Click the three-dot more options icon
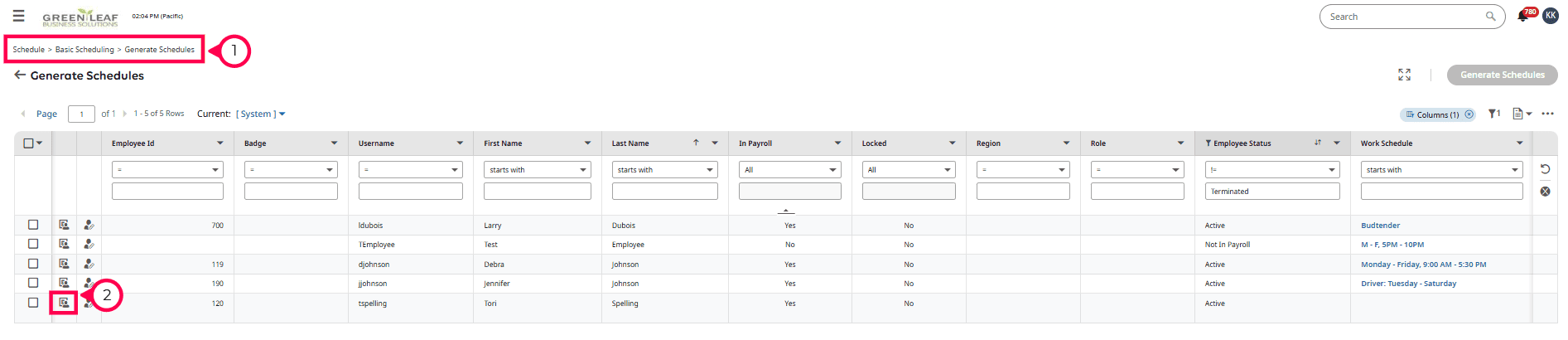 click(1547, 114)
